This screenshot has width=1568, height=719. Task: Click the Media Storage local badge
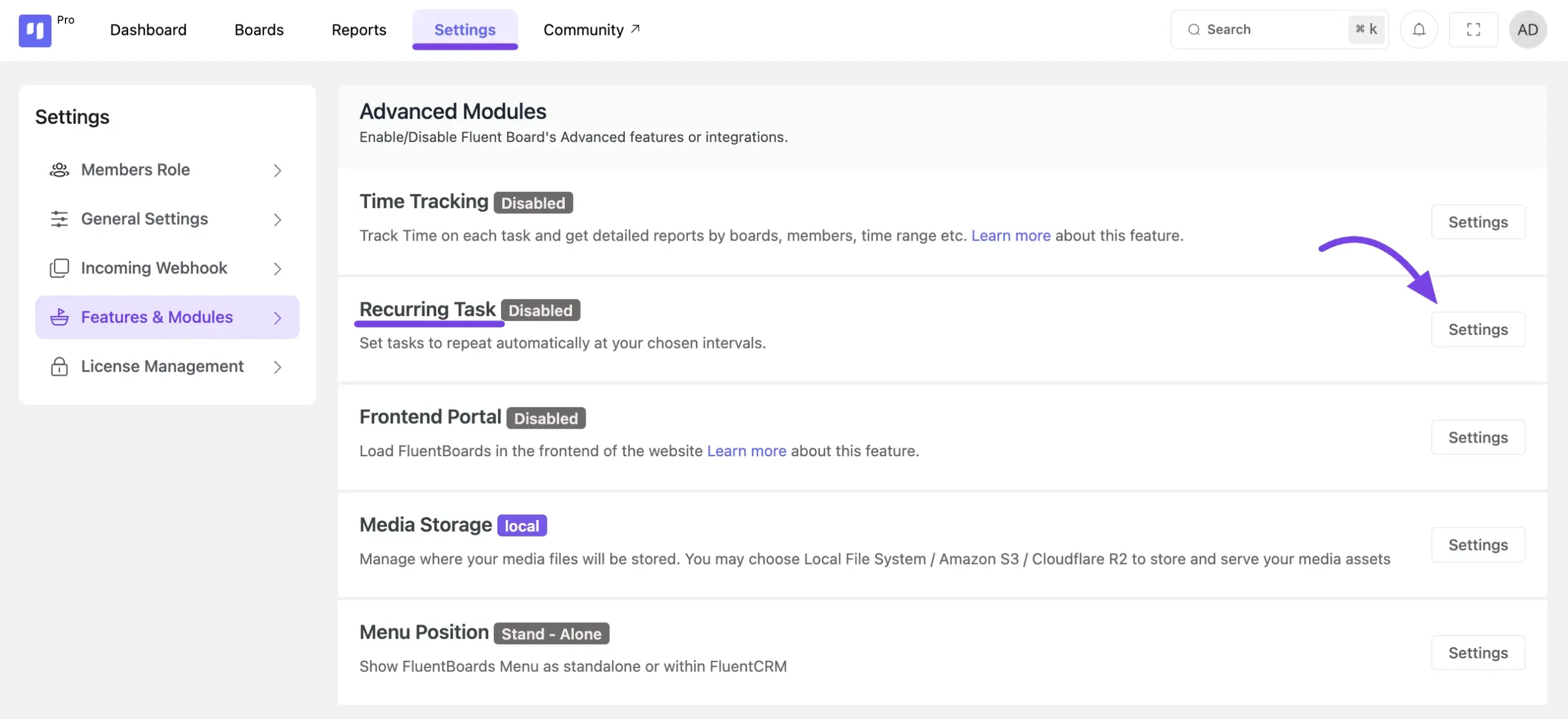[522, 525]
